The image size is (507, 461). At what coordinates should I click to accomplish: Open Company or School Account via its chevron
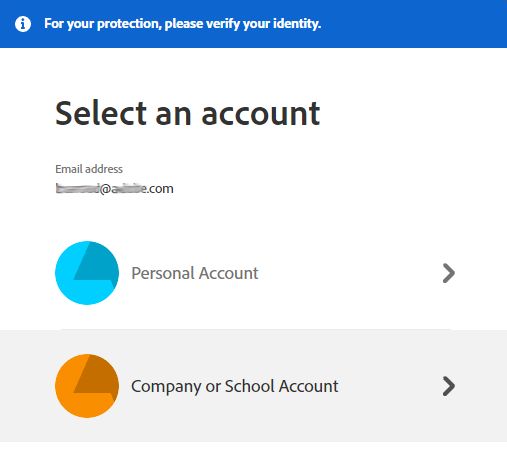[449, 386]
